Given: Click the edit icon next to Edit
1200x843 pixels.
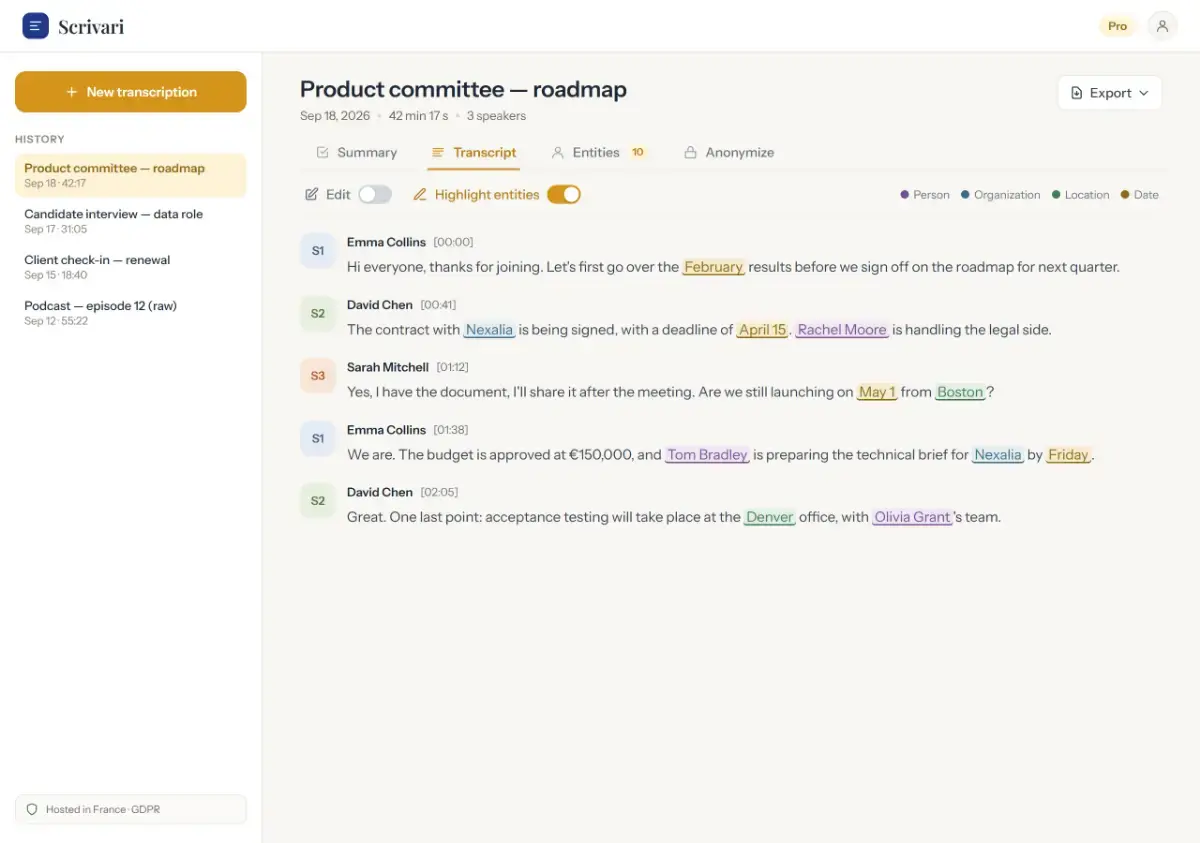Looking at the screenshot, I should 312,195.
